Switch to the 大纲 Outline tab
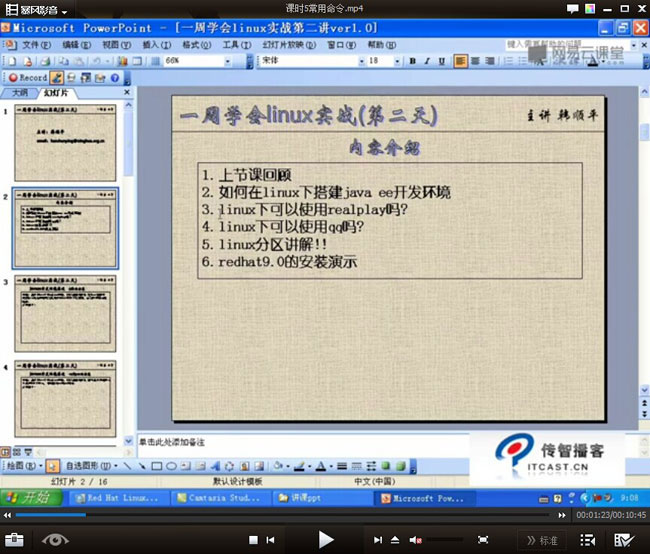 click(x=20, y=92)
